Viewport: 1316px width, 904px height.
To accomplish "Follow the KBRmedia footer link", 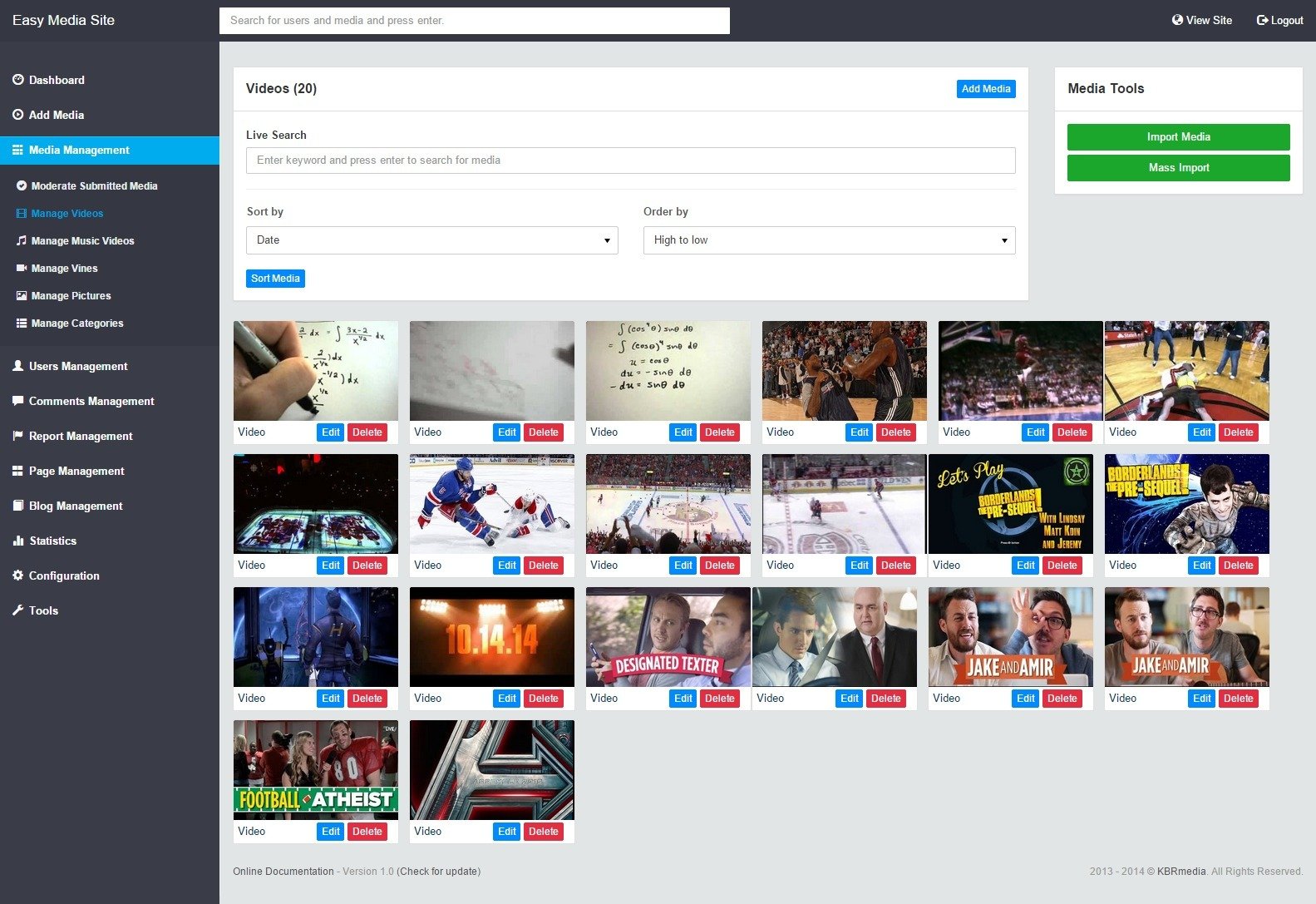I will (x=1181, y=872).
